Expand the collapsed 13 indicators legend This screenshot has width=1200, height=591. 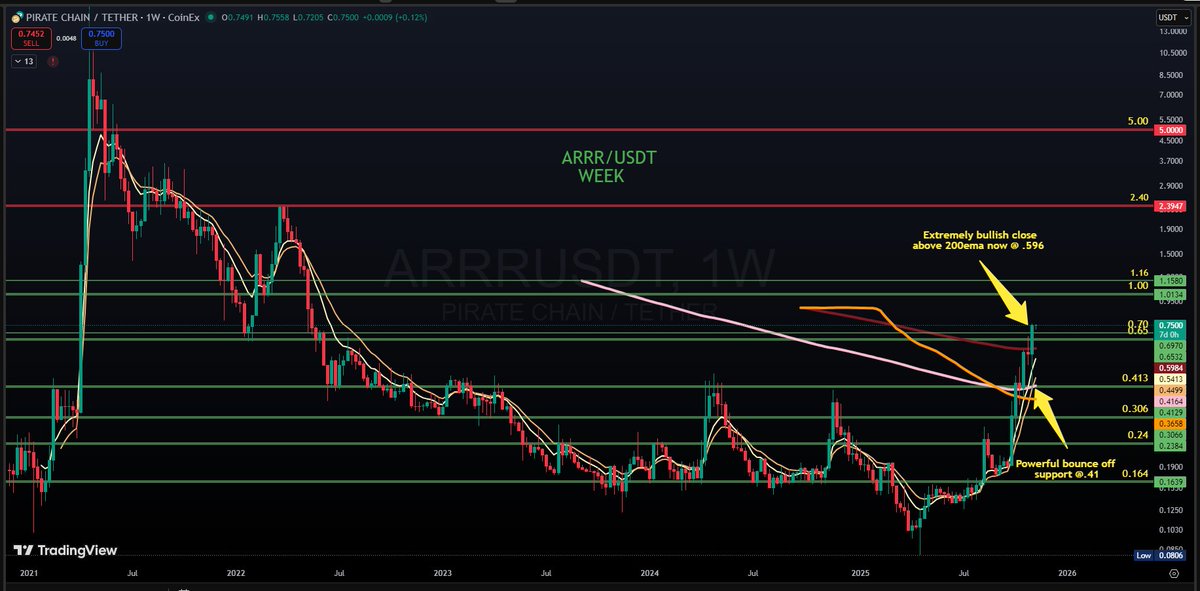click(x=23, y=62)
